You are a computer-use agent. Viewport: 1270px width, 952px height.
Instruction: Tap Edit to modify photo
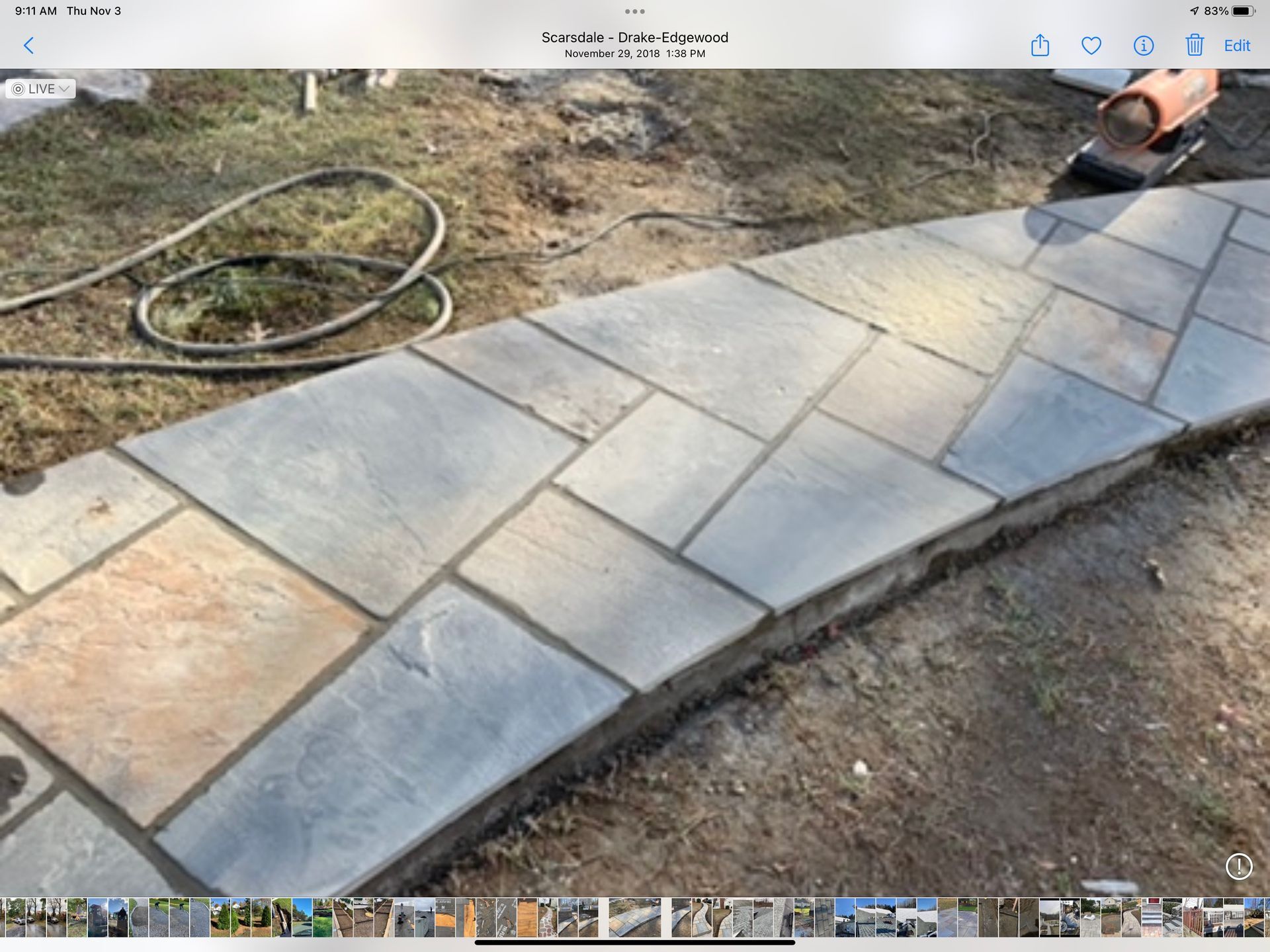click(1237, 46)
